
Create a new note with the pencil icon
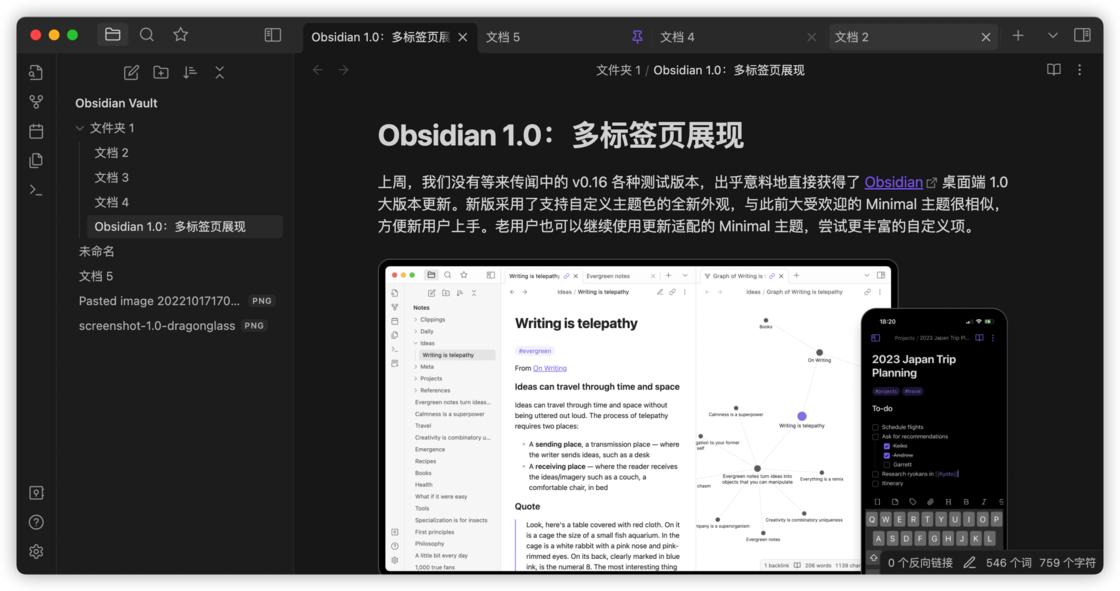[x=131, y=72]
